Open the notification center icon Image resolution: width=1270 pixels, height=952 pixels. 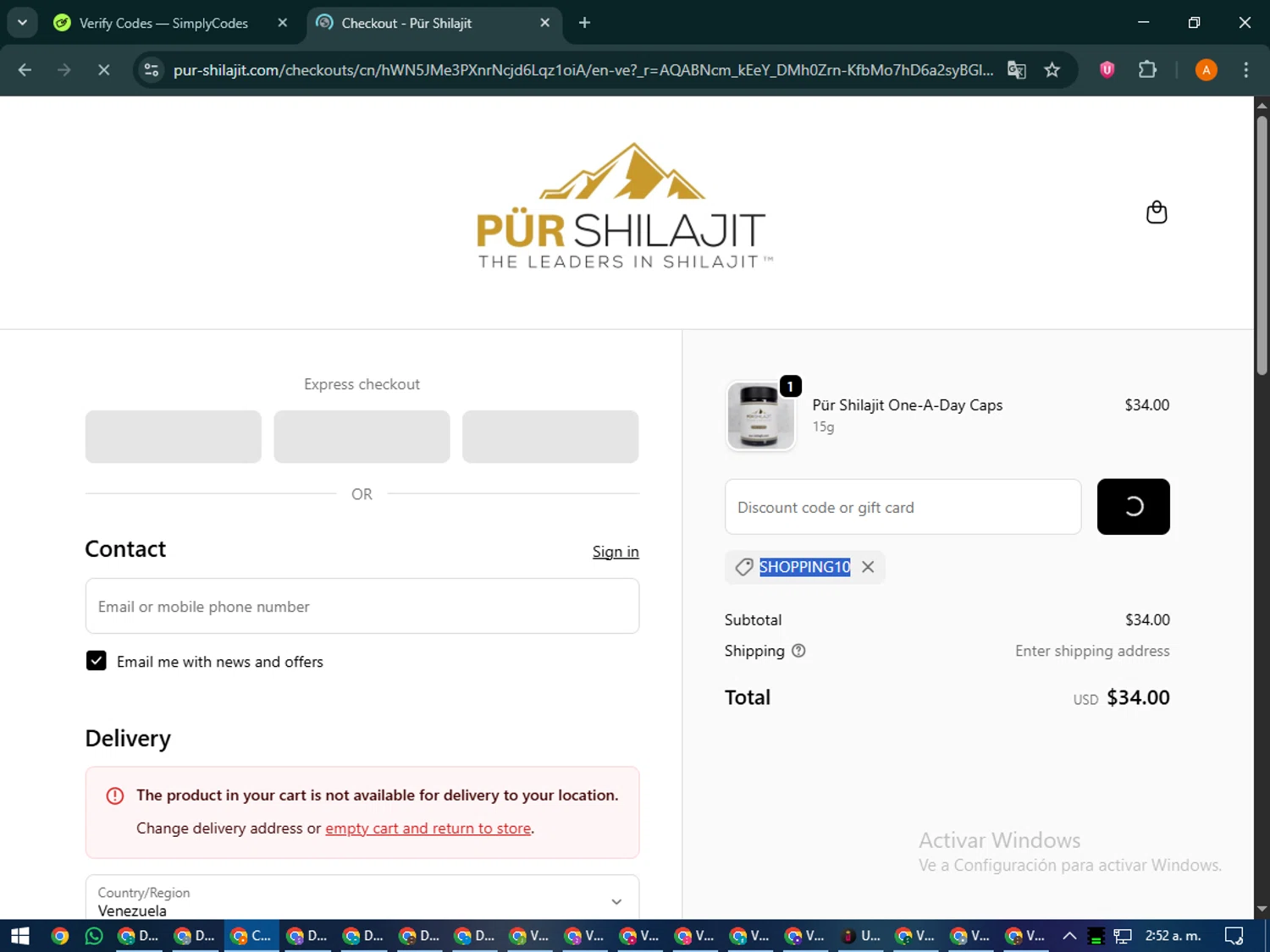1234,936
